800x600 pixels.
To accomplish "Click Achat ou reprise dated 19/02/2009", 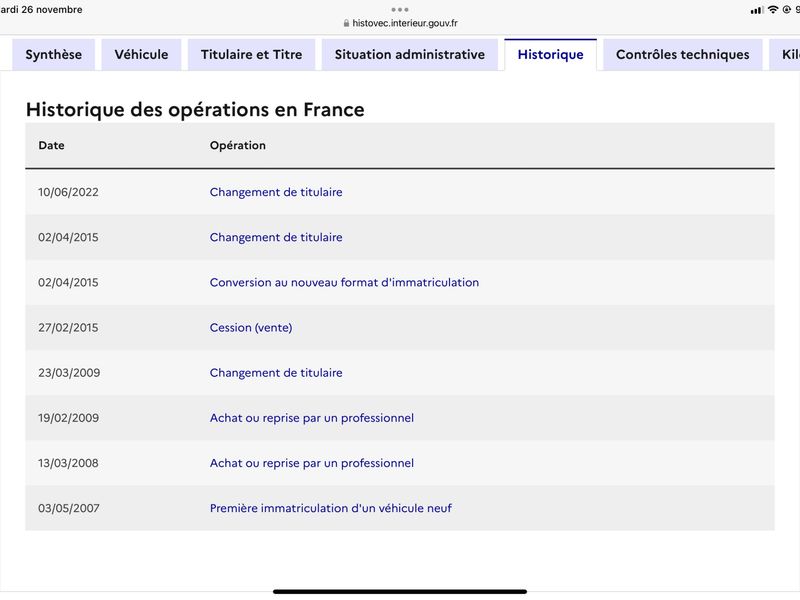I will pos(312,418).
